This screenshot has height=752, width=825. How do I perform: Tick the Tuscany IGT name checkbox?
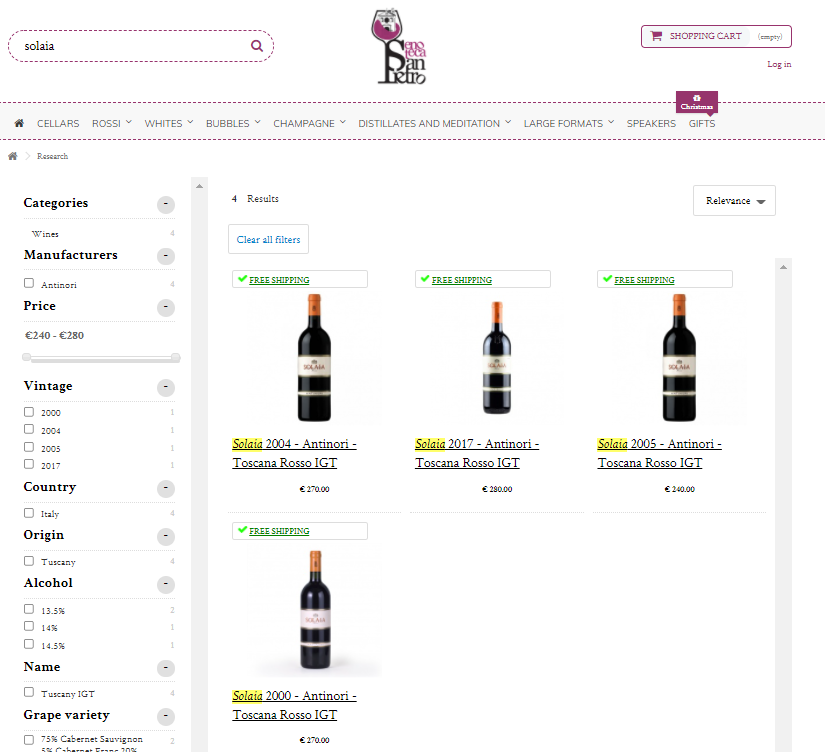pos(29,692)
